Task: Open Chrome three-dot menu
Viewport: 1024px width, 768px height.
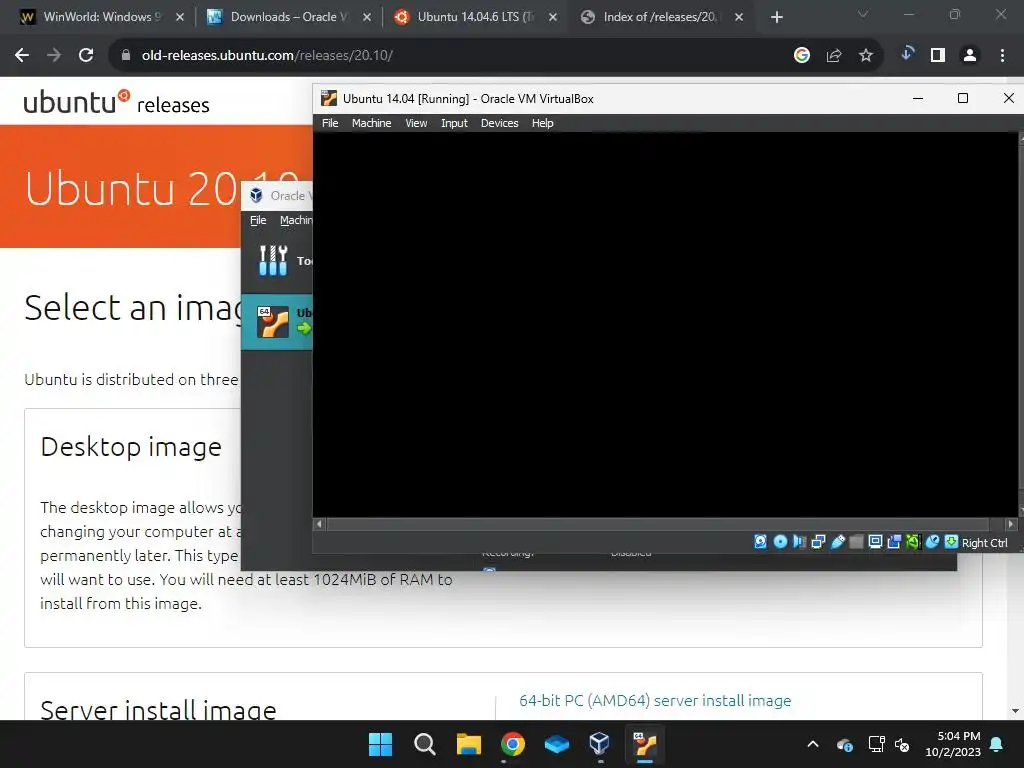Action: [1002, 56]
